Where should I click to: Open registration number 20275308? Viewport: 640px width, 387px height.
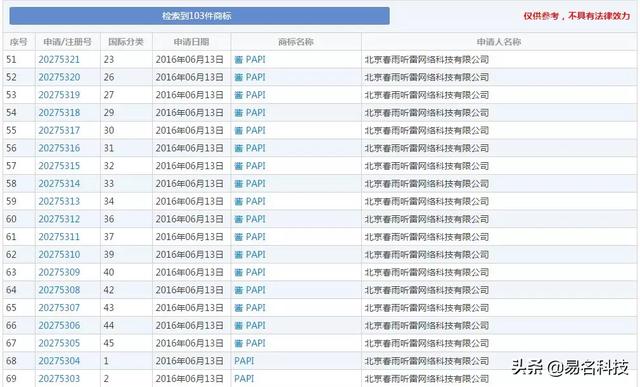coord(59,290)
